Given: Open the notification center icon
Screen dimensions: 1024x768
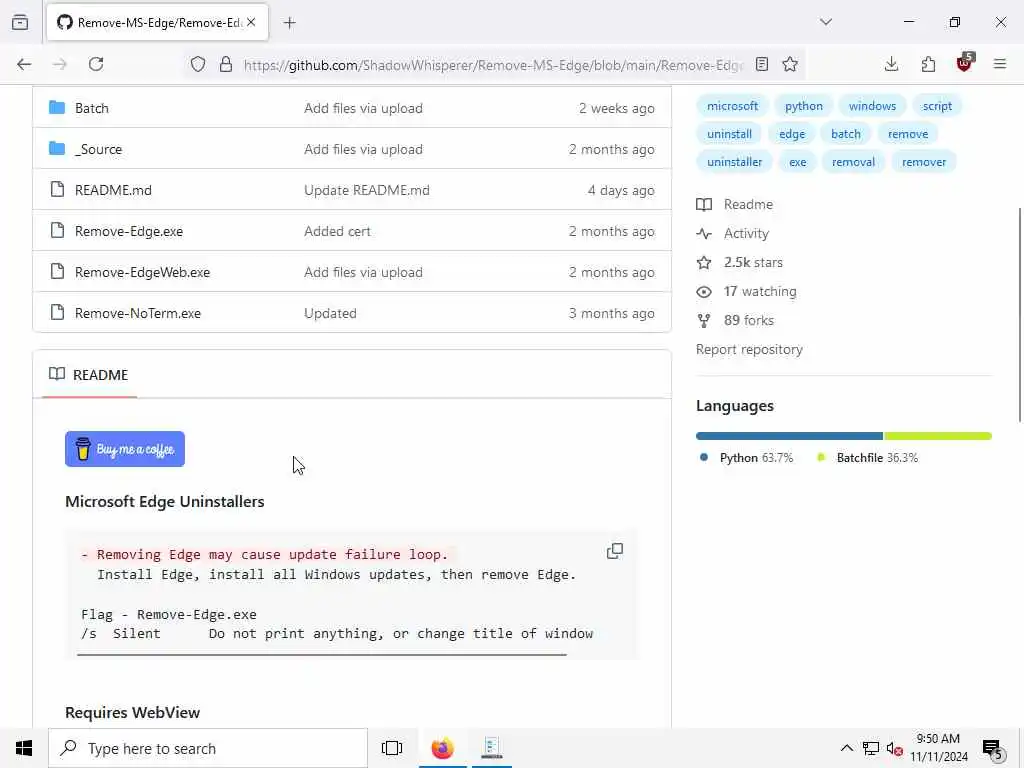Looking at the screenshot, I should 993,749.
